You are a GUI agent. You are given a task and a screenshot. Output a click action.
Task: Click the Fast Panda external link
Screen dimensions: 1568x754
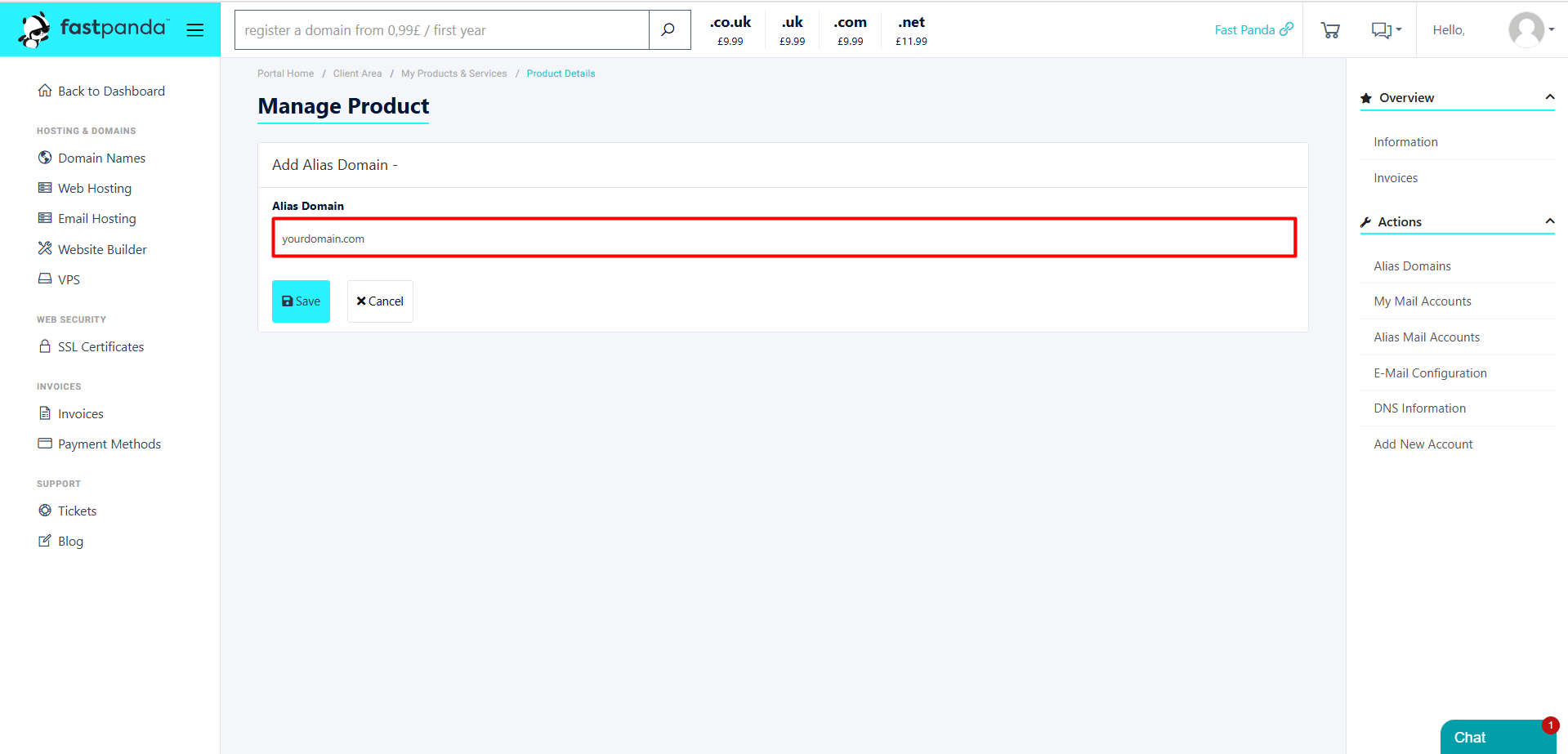click(1253, 30)
